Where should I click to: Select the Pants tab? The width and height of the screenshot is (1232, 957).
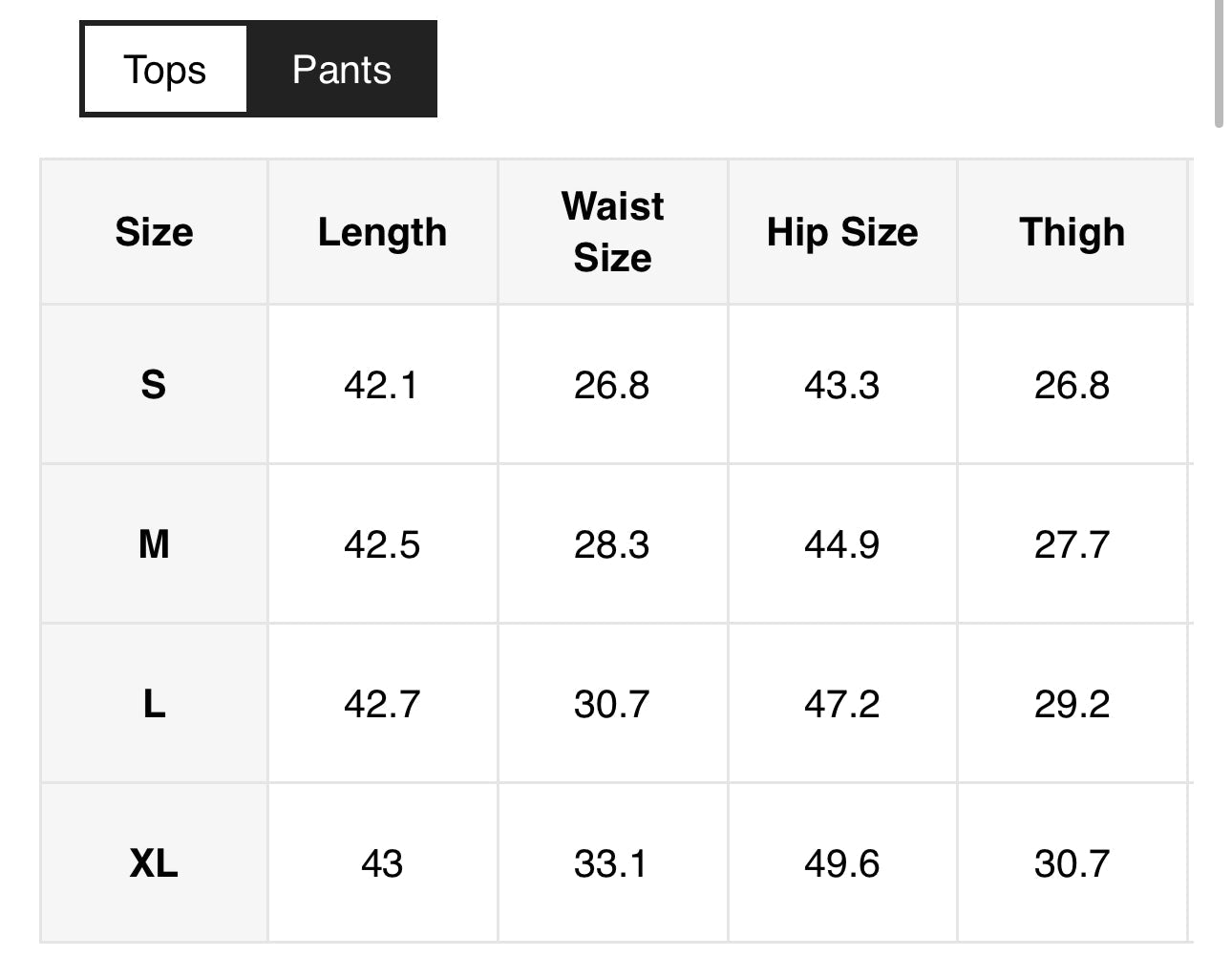click(341, 70)
